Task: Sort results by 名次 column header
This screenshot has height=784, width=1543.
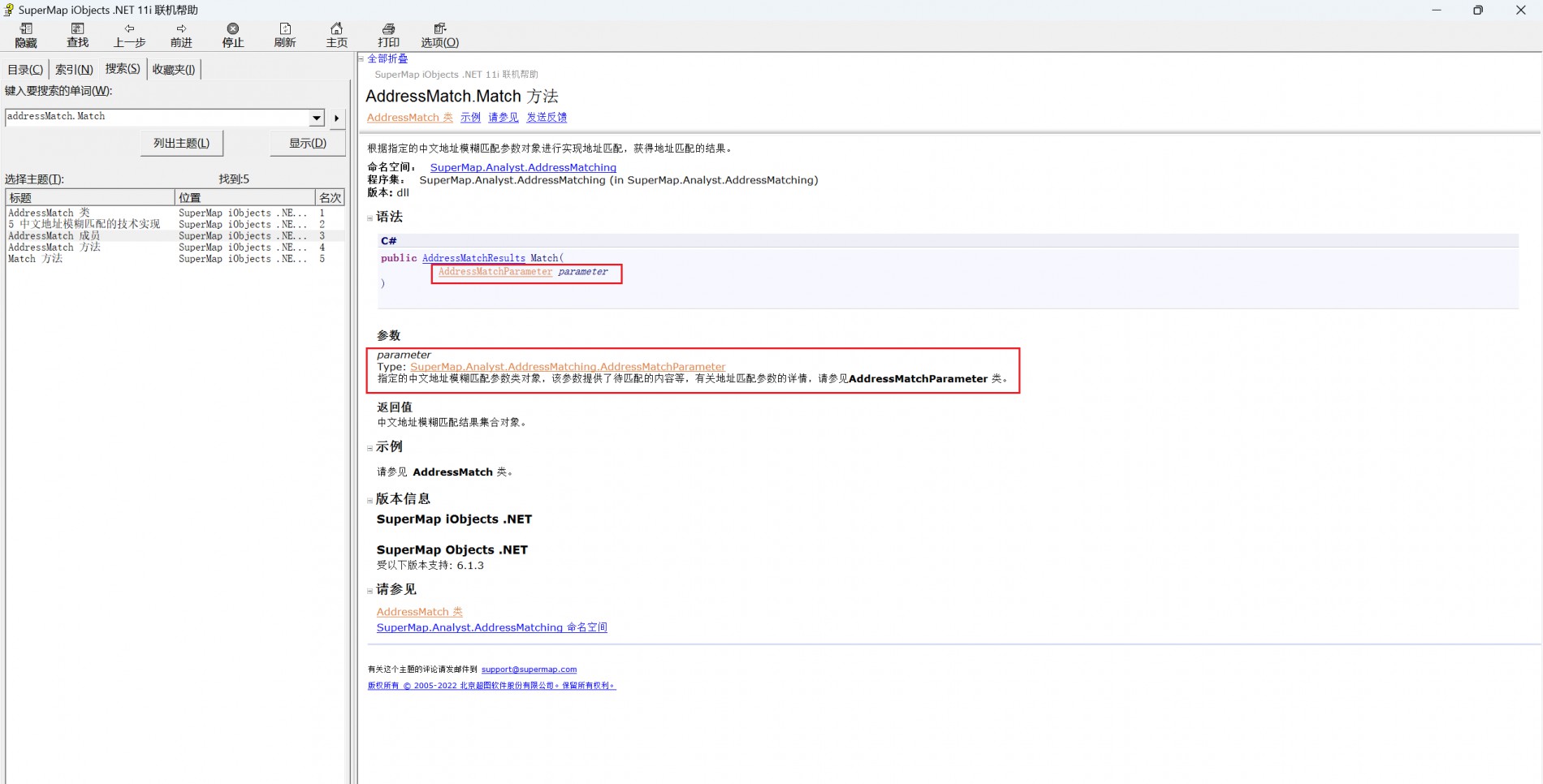Action: (330, 198)
